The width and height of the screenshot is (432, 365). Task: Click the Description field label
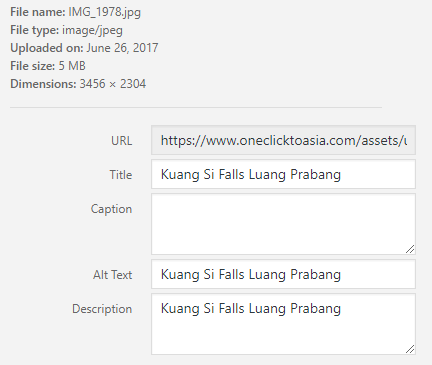102,309
